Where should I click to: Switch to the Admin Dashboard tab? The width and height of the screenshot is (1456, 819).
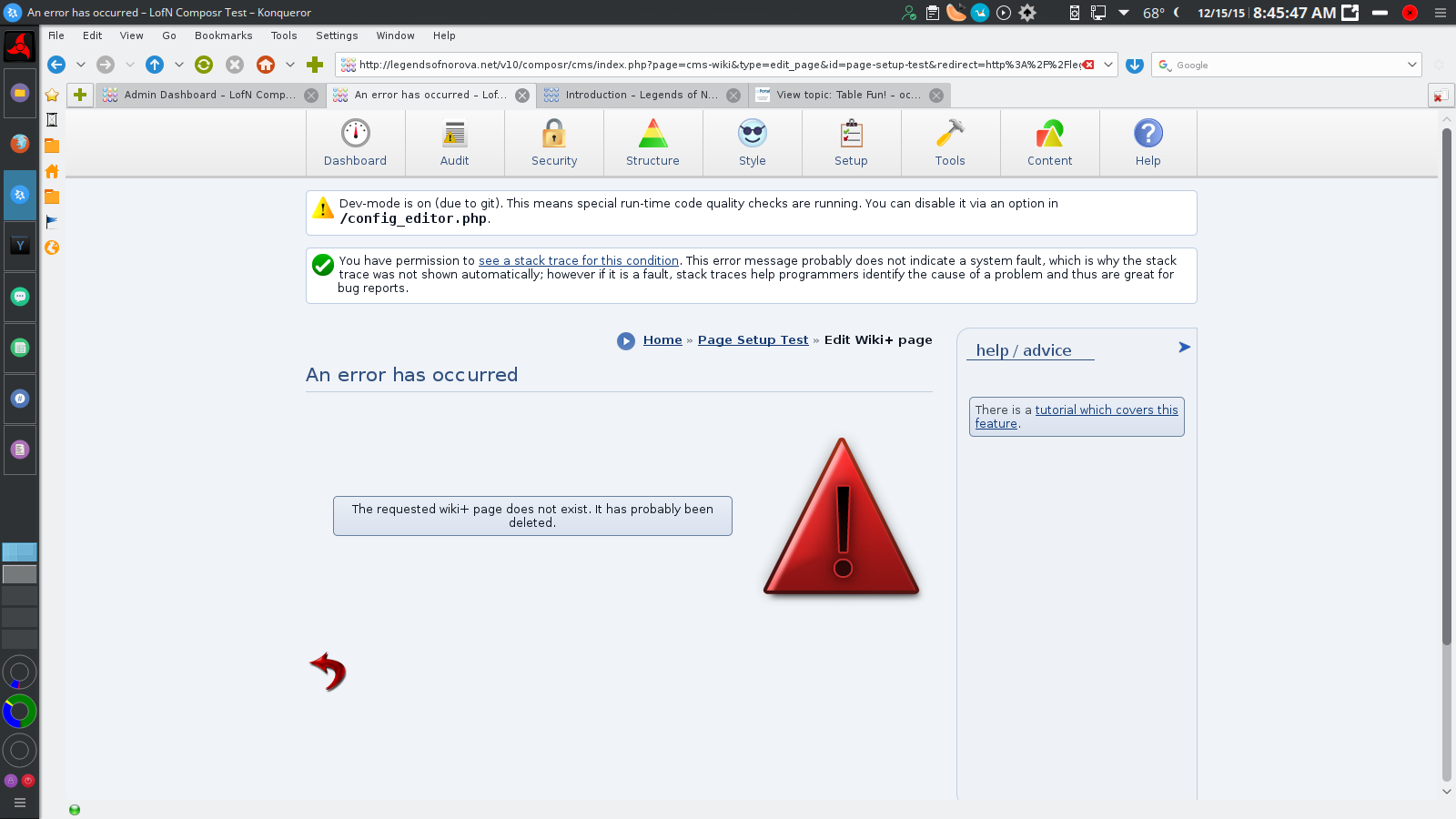pyautogui.click(x=209, y=95)
